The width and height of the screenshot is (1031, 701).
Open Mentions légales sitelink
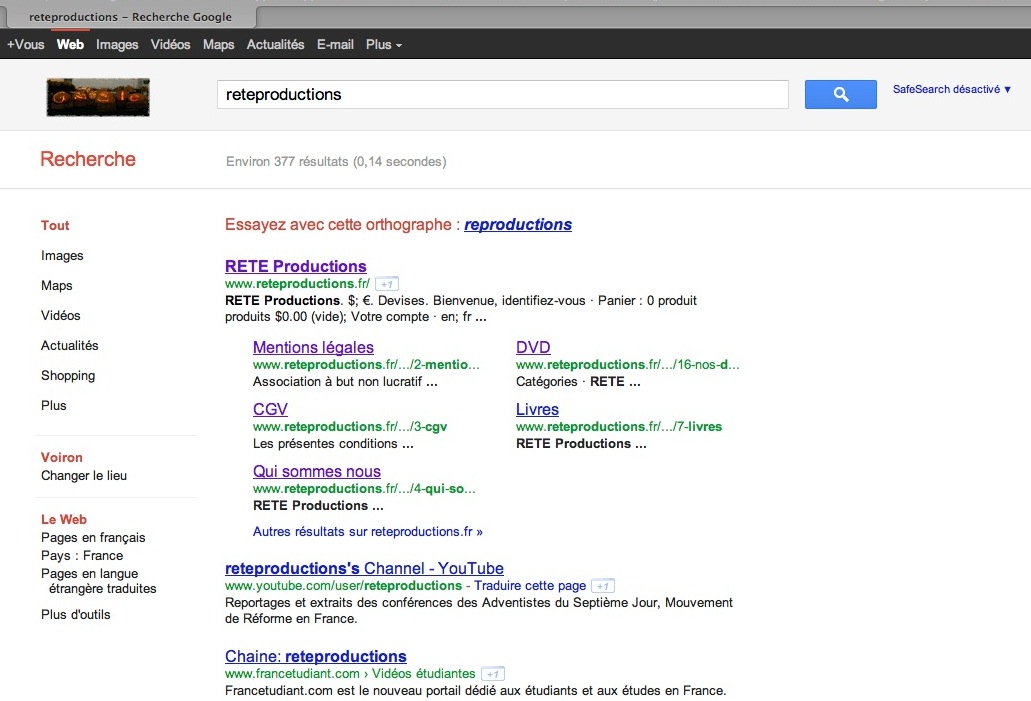pos(314,347)
